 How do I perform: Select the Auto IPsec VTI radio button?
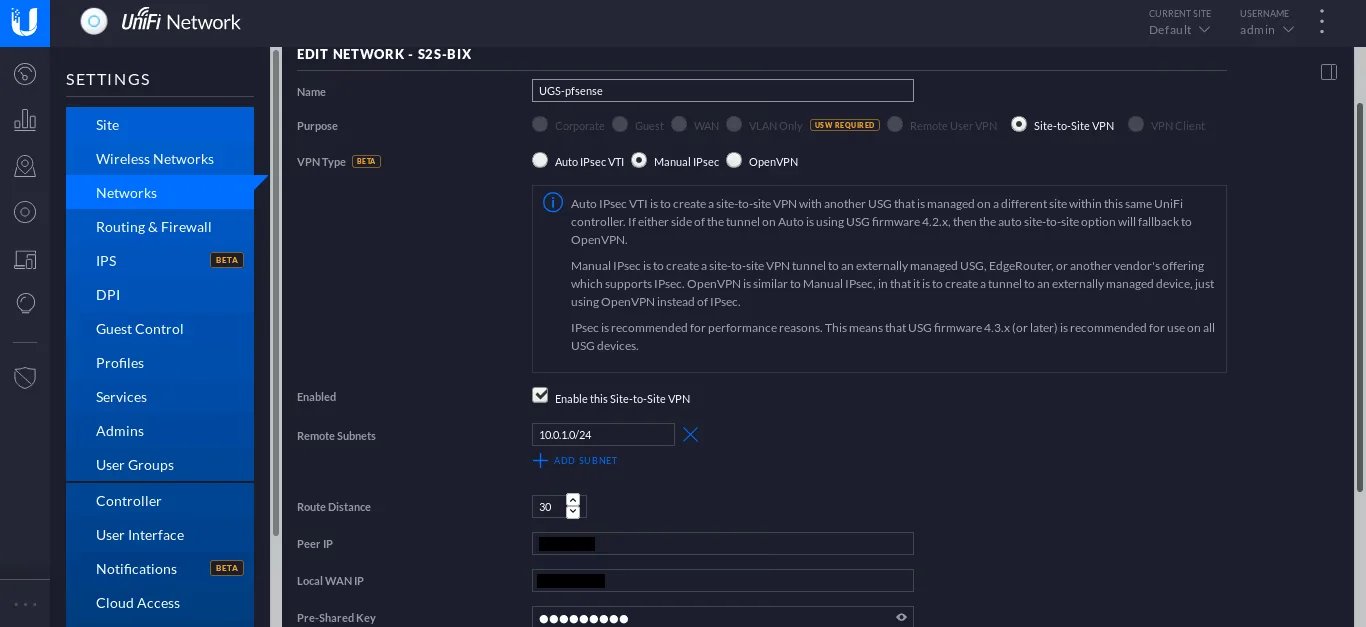tap(540, 161)
